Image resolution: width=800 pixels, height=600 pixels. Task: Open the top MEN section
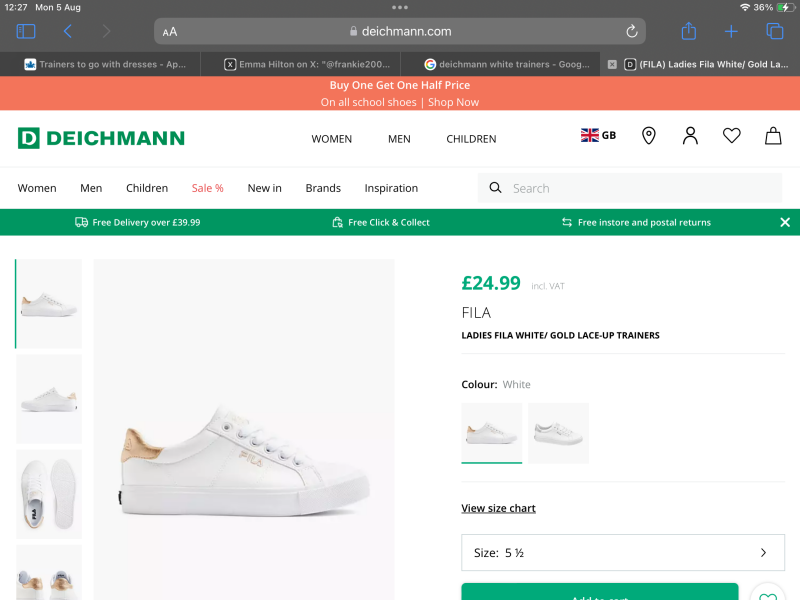pos(399,139)
